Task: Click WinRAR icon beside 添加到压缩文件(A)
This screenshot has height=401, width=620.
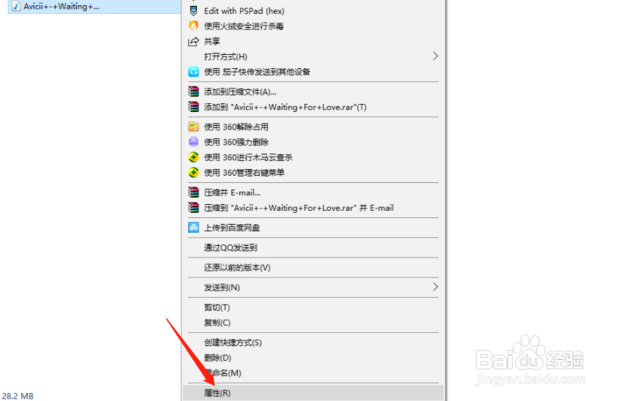Action: coord(193,92)
